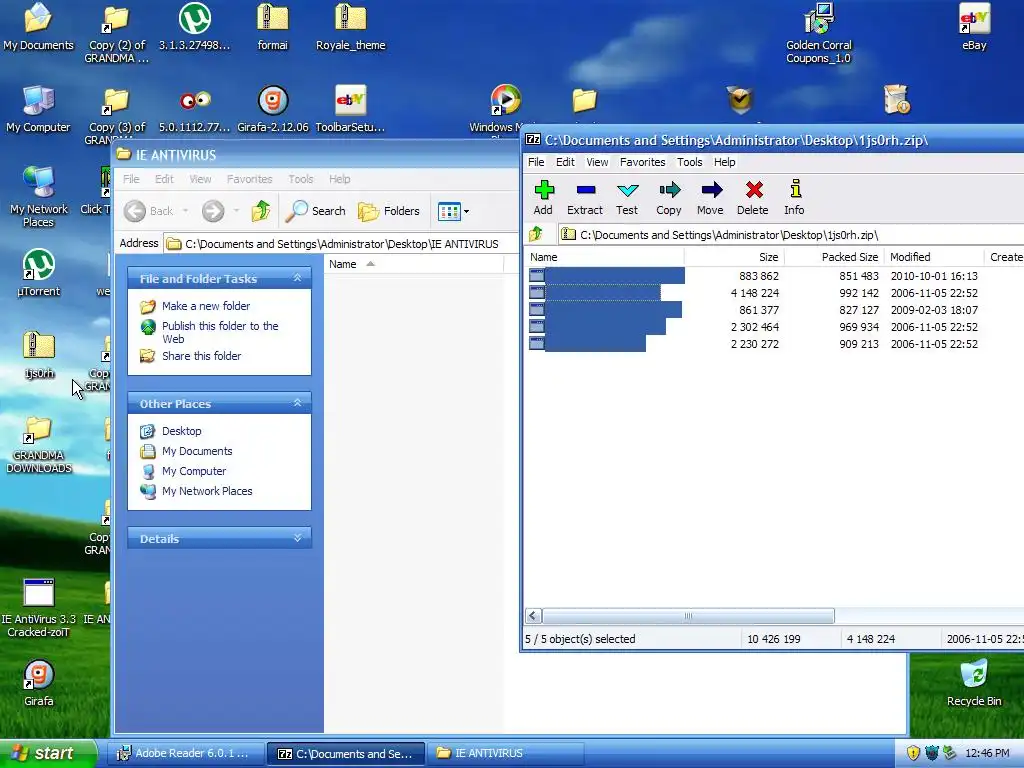Open the Favorites menu in 7-Zip
Screen dimensions: 1024x768
coord(643,162)
